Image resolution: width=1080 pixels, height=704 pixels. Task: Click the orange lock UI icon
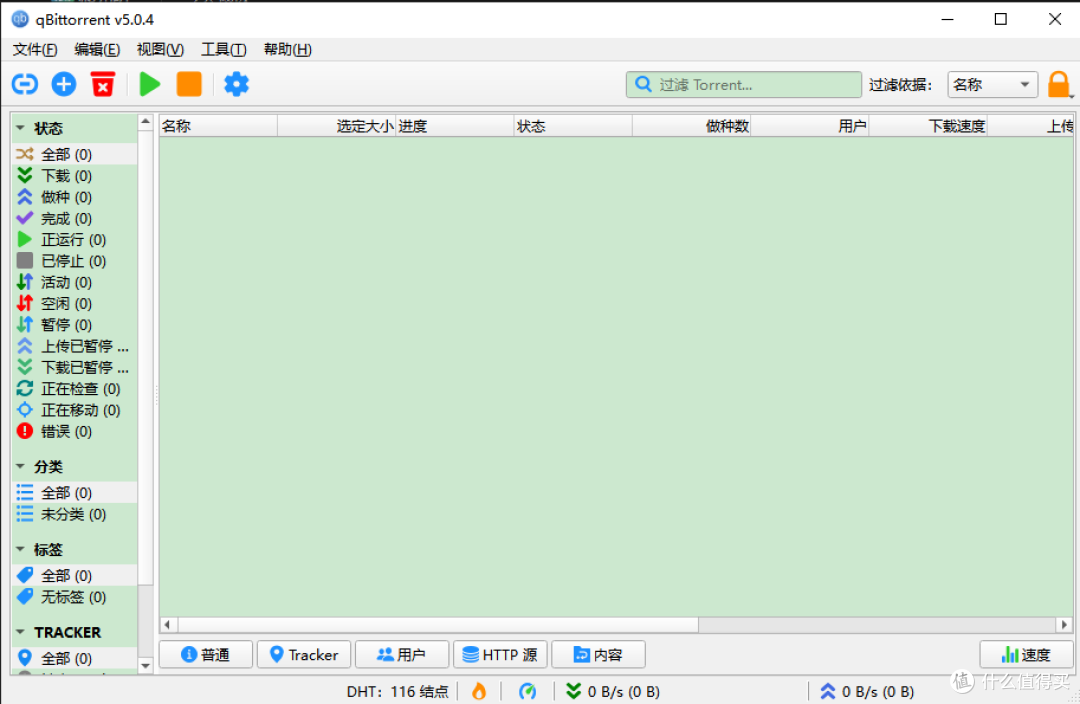(x=1059, y=85)
